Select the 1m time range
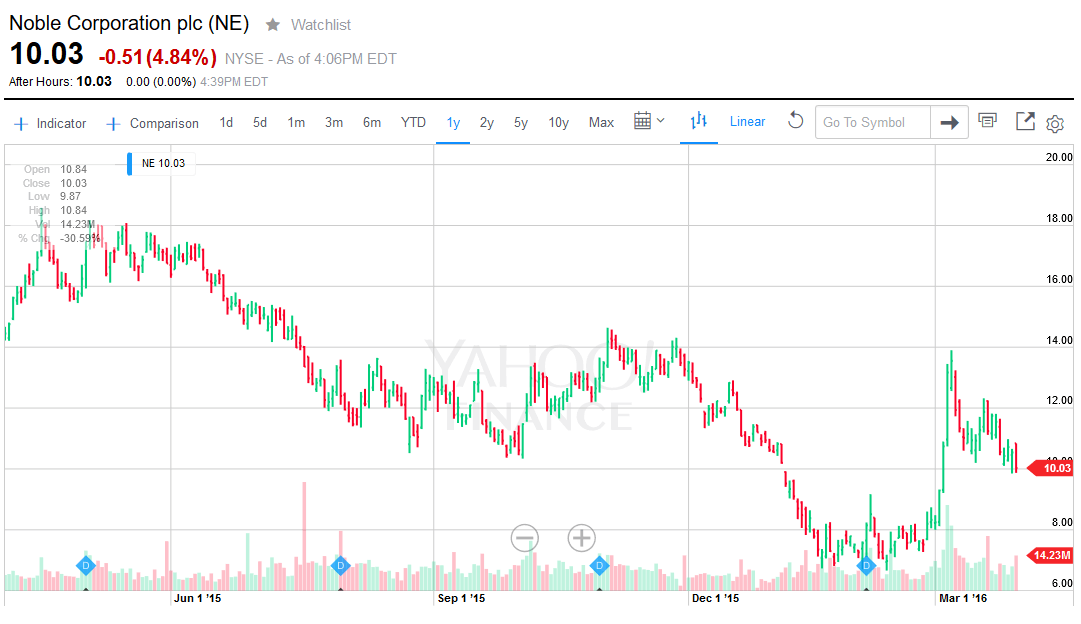The width and height of the screenshot is (1081, 624). tap(296, 123)
